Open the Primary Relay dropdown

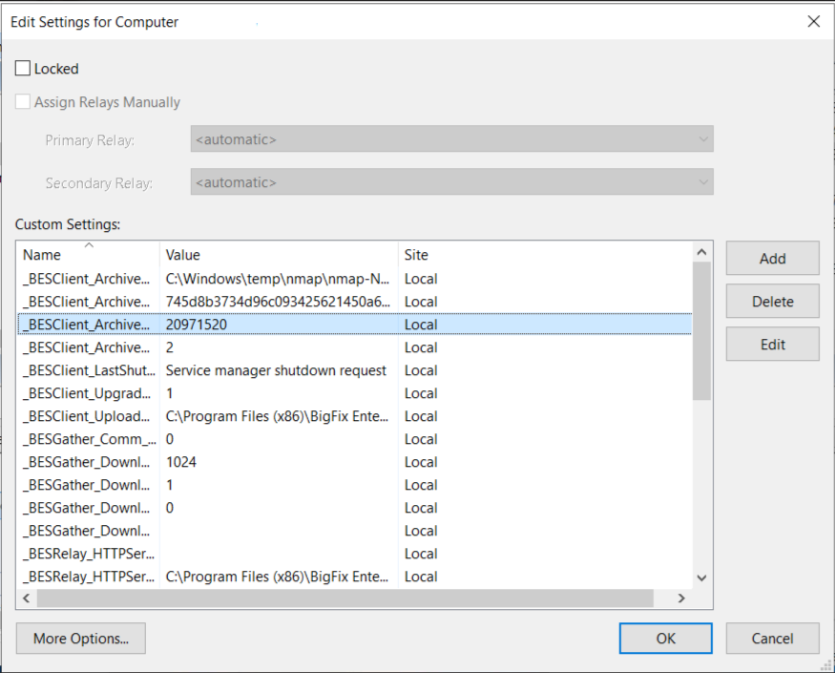(702, 139)
